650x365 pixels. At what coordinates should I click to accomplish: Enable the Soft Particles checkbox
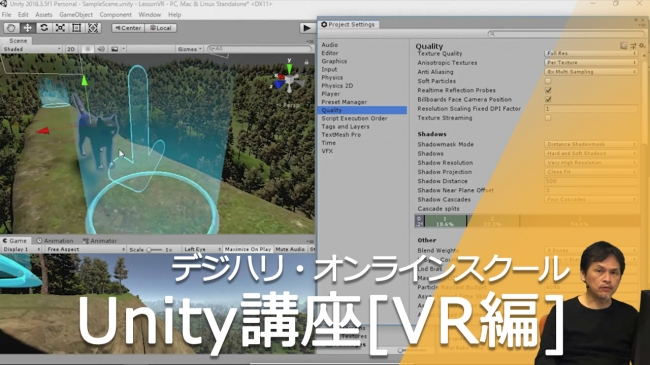pyautogui.click(x=548, y=81)
